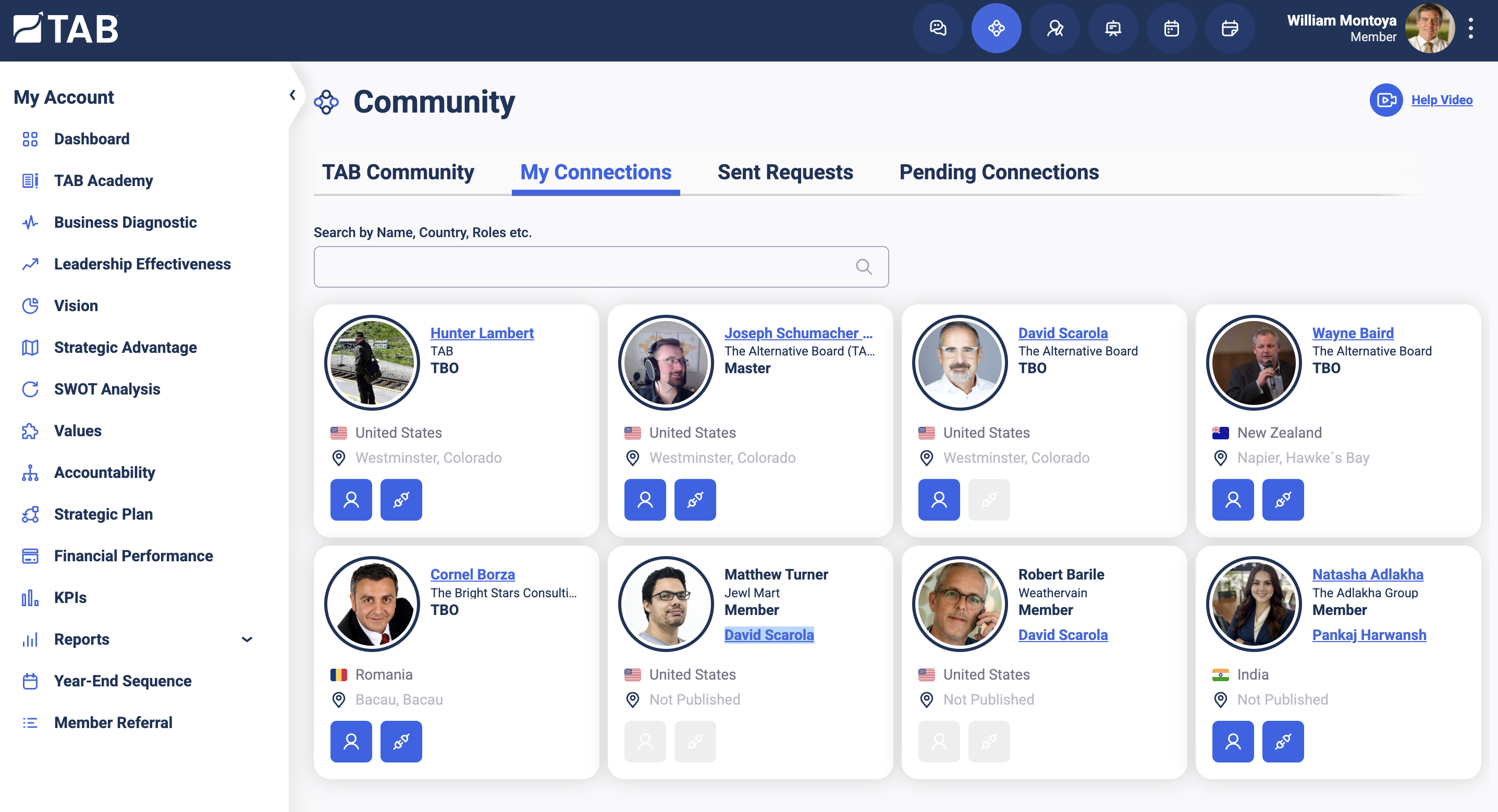
Task: View profile button on Wayne Baird card
Action: tap(1233, 500)
